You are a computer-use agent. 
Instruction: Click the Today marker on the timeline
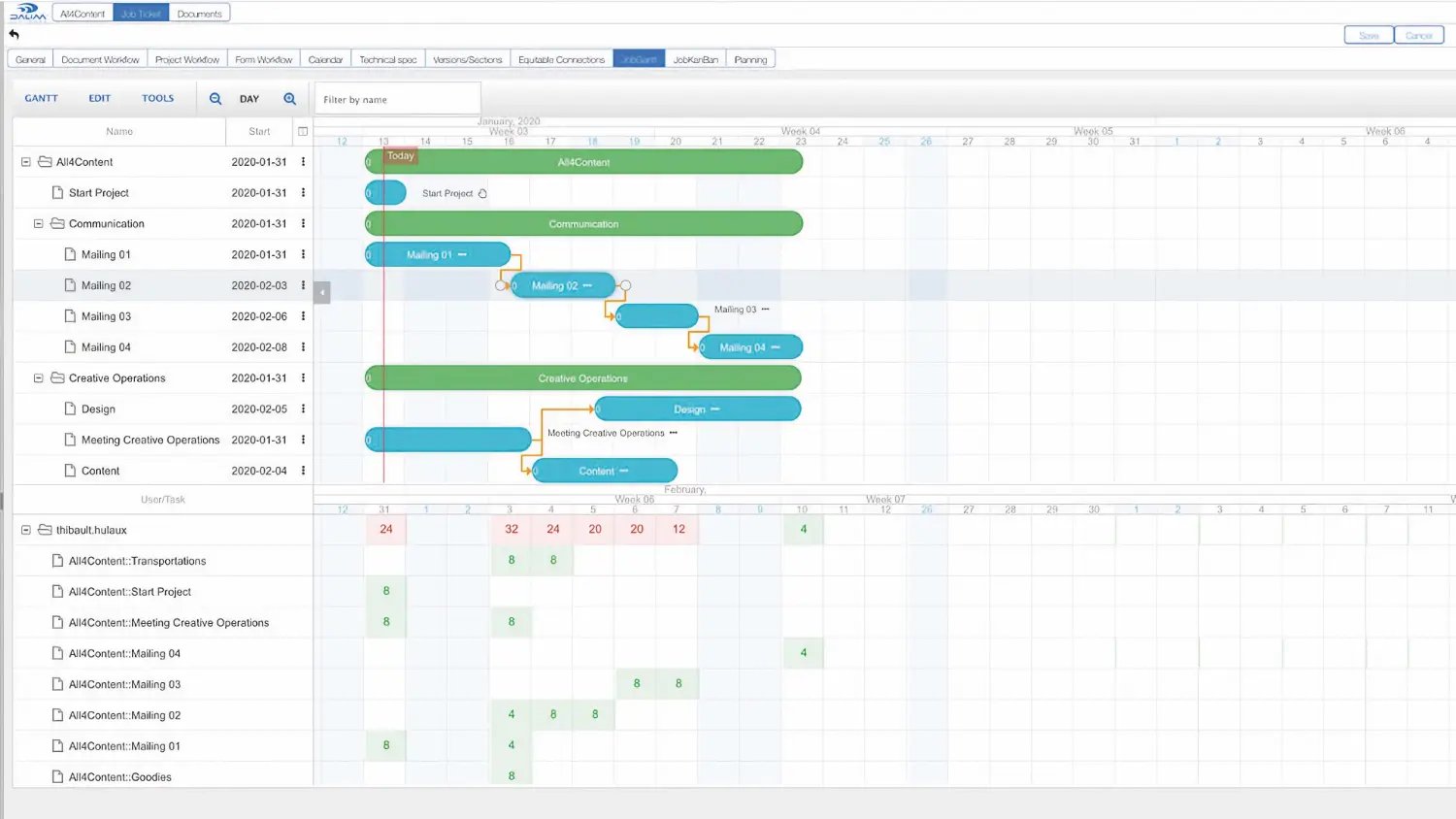pos(399,155)
